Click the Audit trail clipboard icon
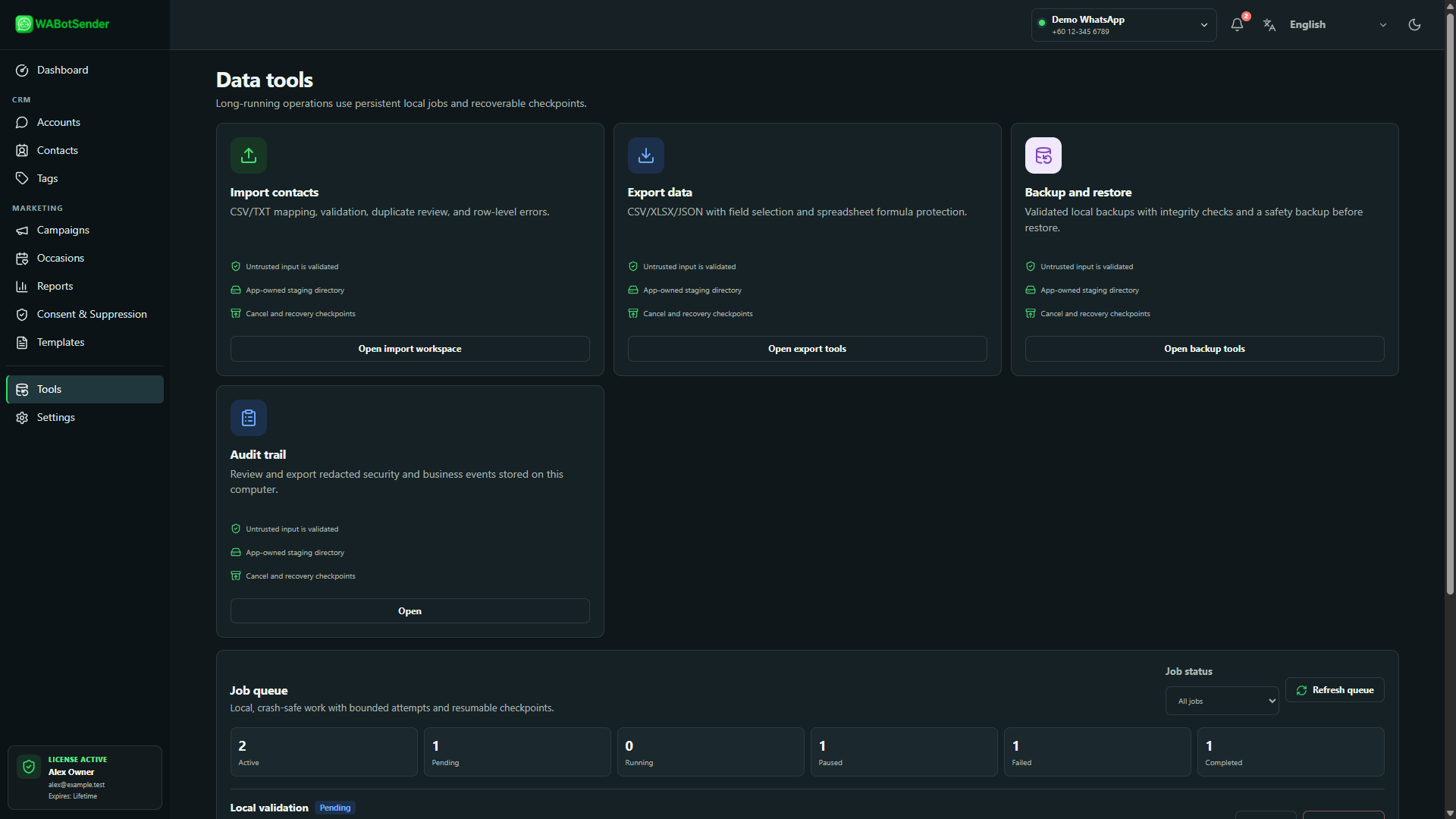The width and height of the screenshot is (1456, 819). point(249,418)
